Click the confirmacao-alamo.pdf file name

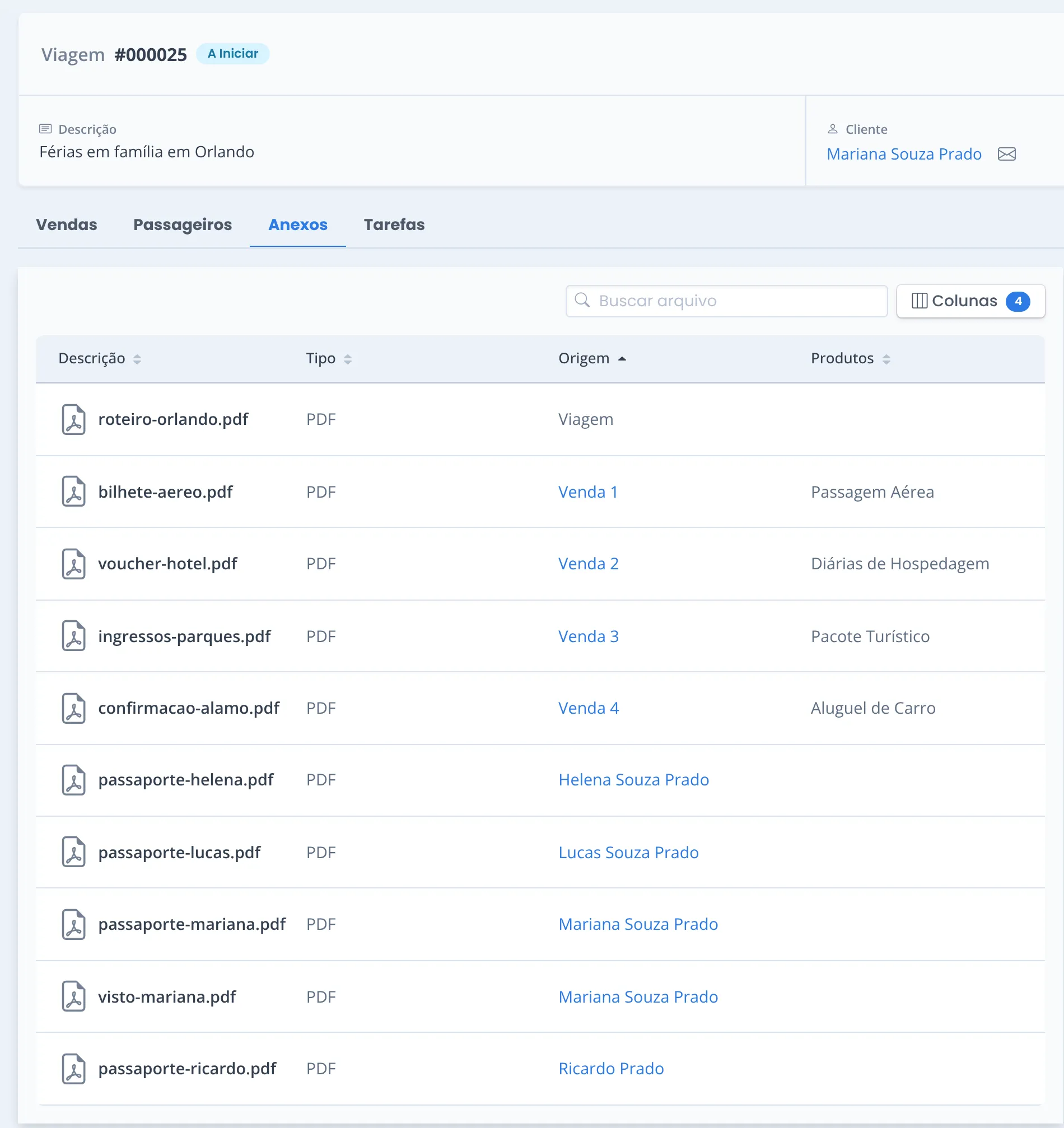pyautogui.click(x=189, y=708)
